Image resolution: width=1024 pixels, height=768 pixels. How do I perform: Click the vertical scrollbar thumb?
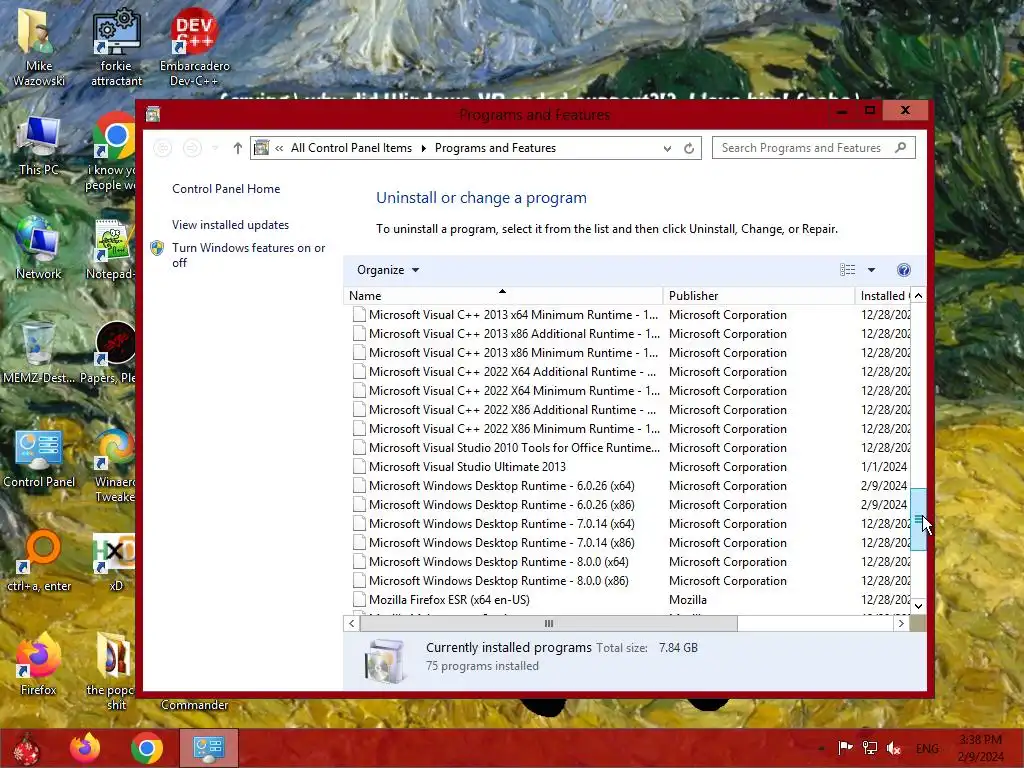pyautogui.click(x=918, y=520)
